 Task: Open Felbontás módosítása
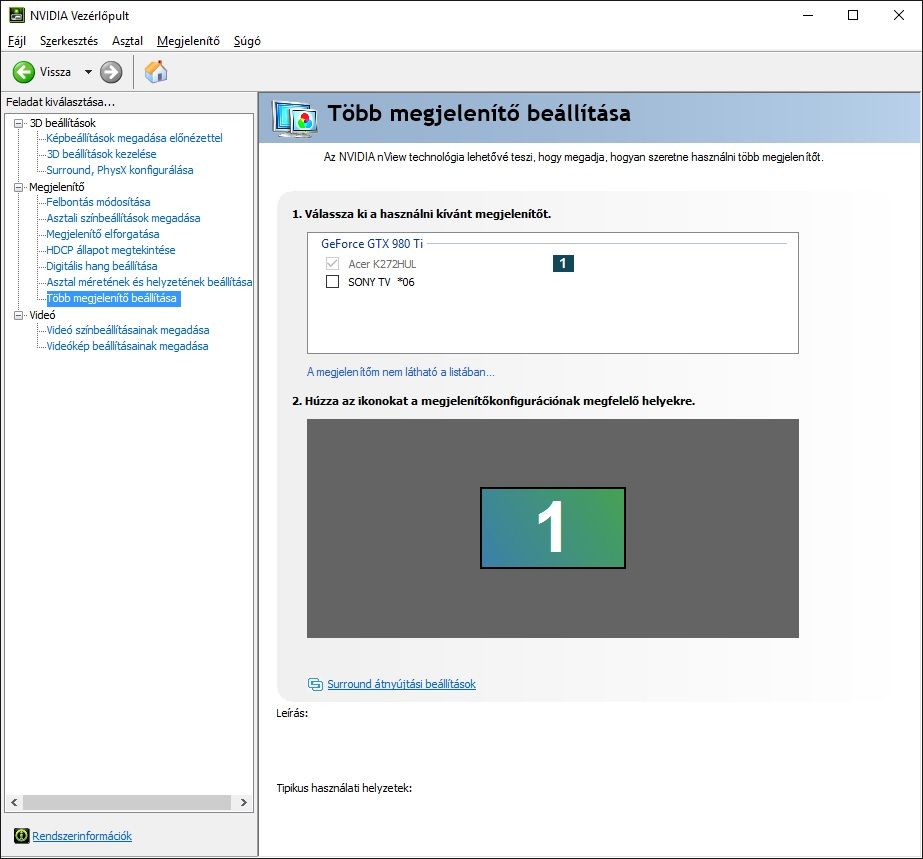pyautogui.click(x=98, y=202)
